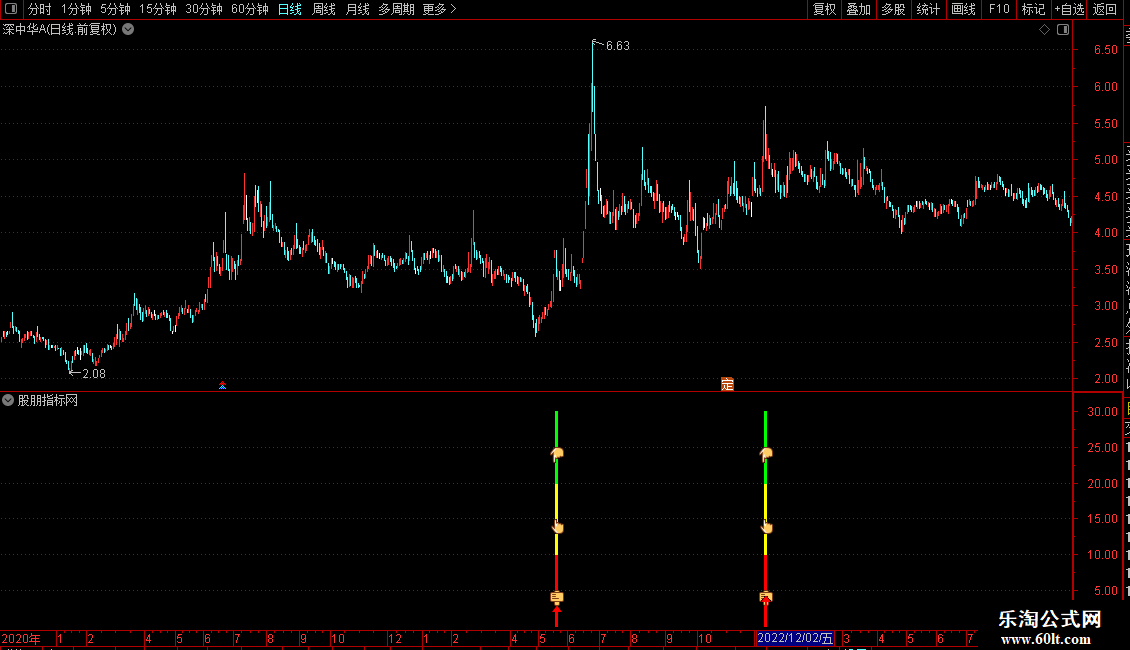This screenshot has width=1130, height=650.
Task: Click the blue-red arrow marker under price chart
Action: [x=223, y=386]
